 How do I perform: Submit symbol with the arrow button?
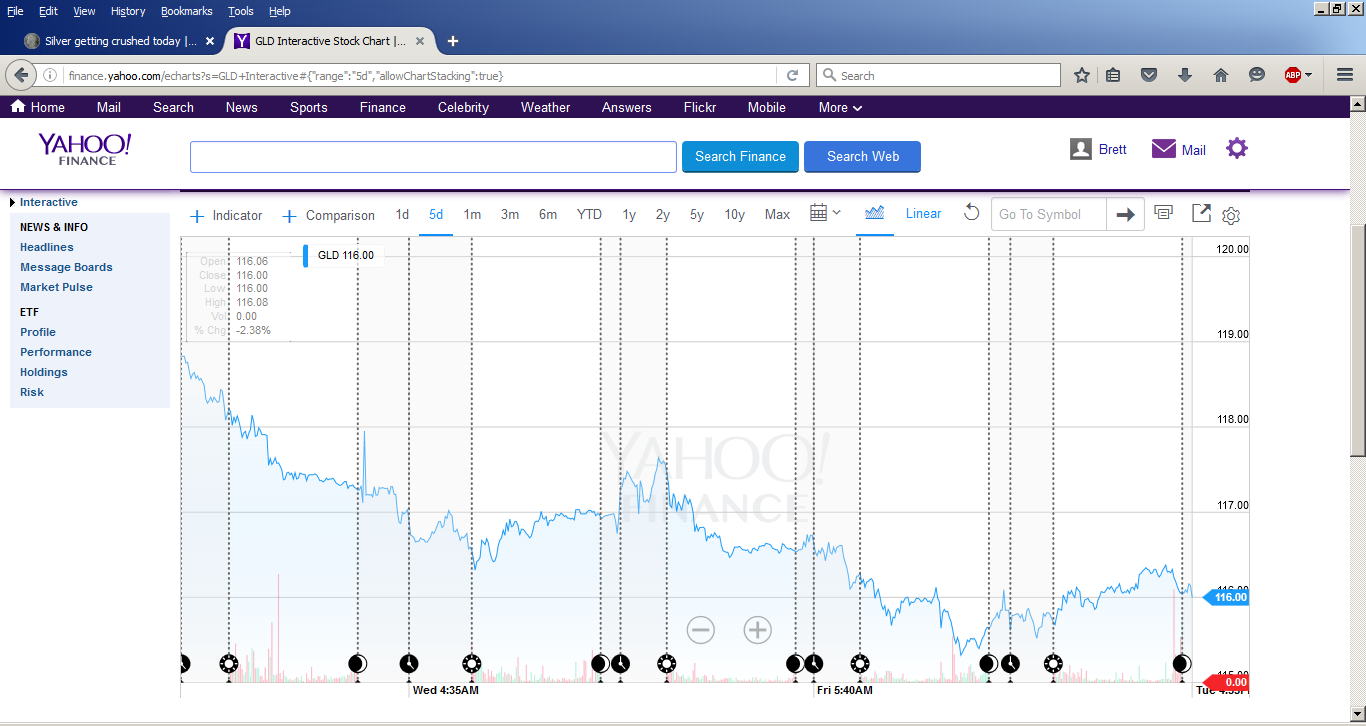[x=1126, y=214]
